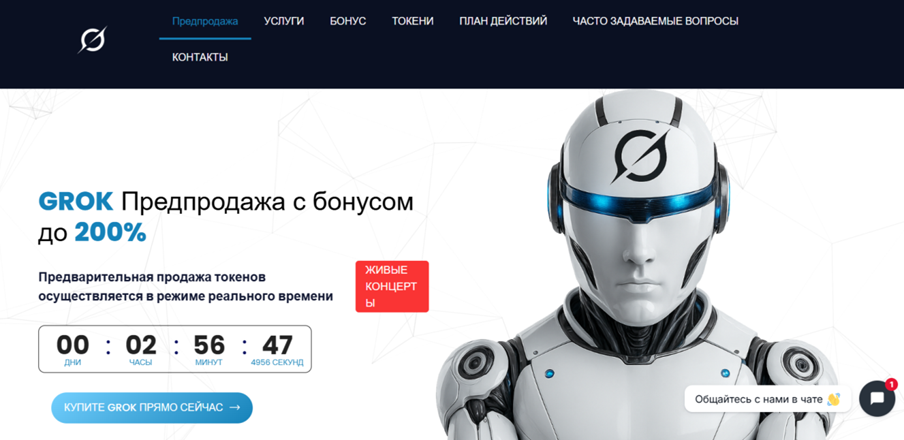Viewport: 904px width, 440px height.
Task: Open the live chat bubble icon
Action: [876, 398]
